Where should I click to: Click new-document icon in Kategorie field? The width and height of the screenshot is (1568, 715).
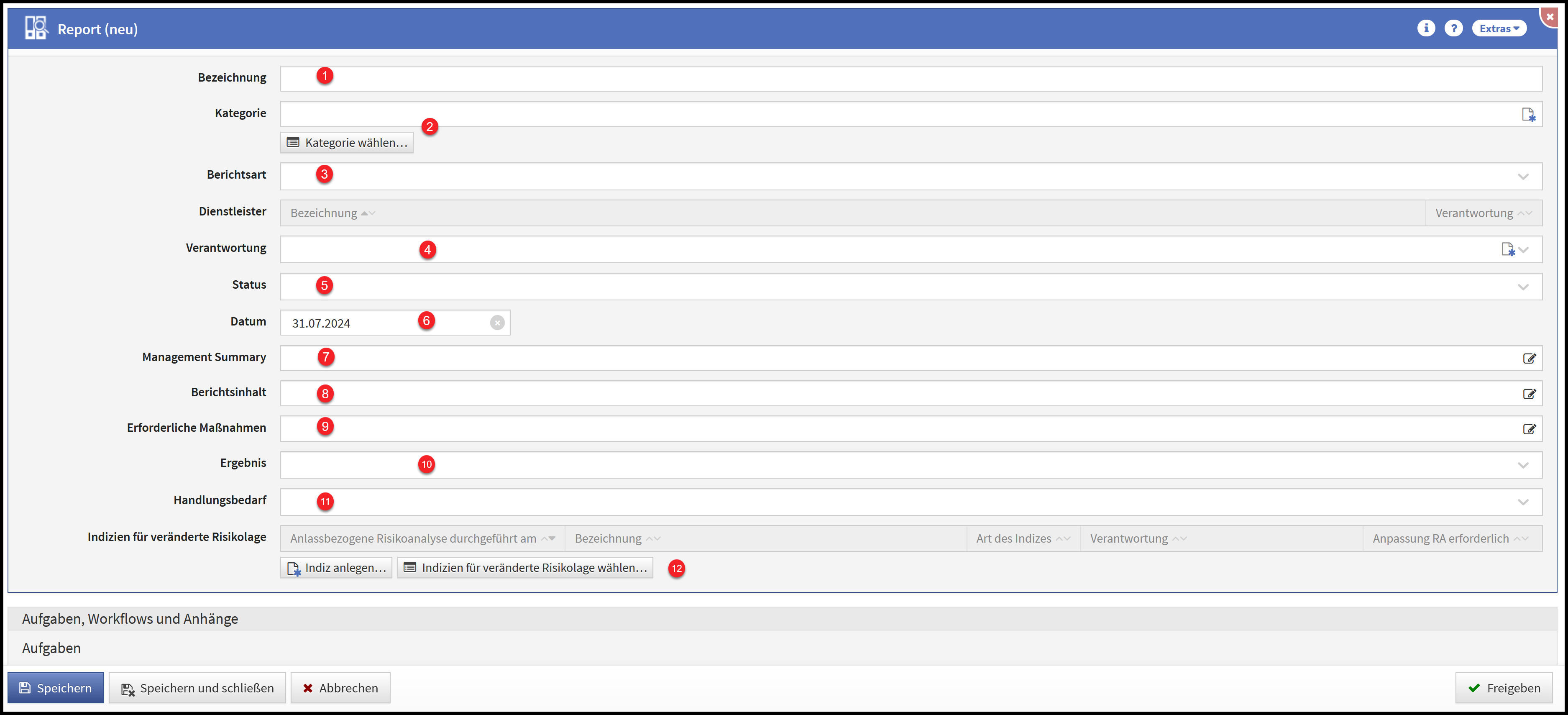pyautogui.click(x=1528, y=115)
